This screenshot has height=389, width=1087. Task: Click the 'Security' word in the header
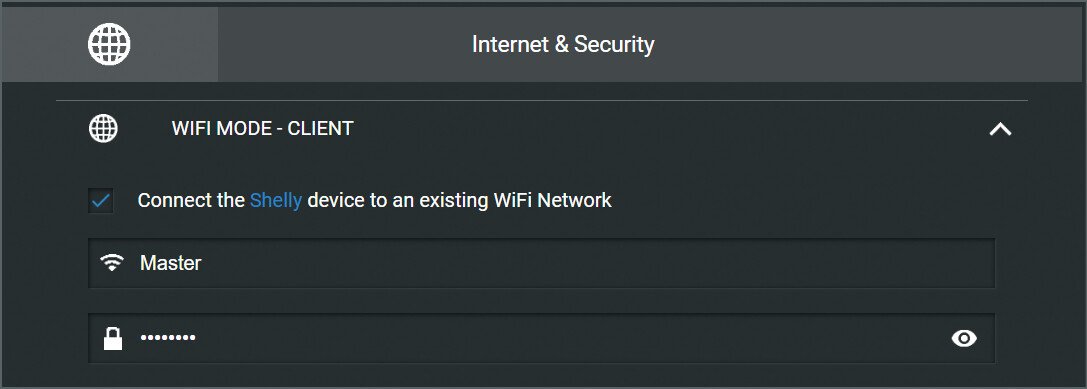(x=614, y=45)
